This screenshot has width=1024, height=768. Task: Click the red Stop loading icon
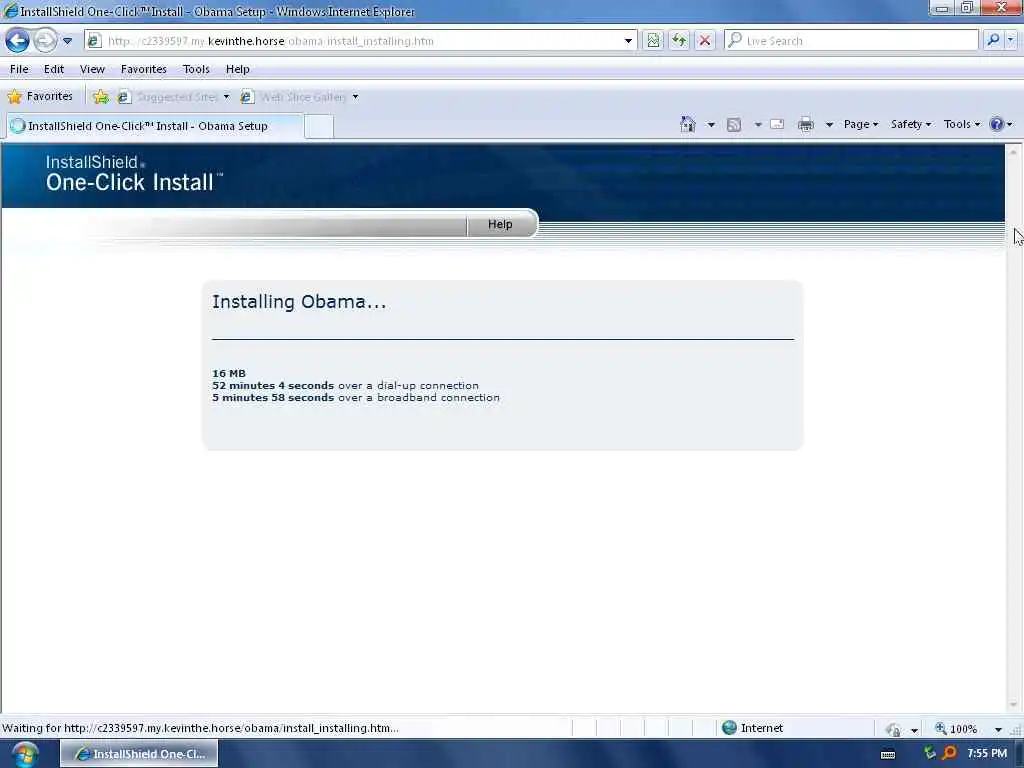[705, 40]
